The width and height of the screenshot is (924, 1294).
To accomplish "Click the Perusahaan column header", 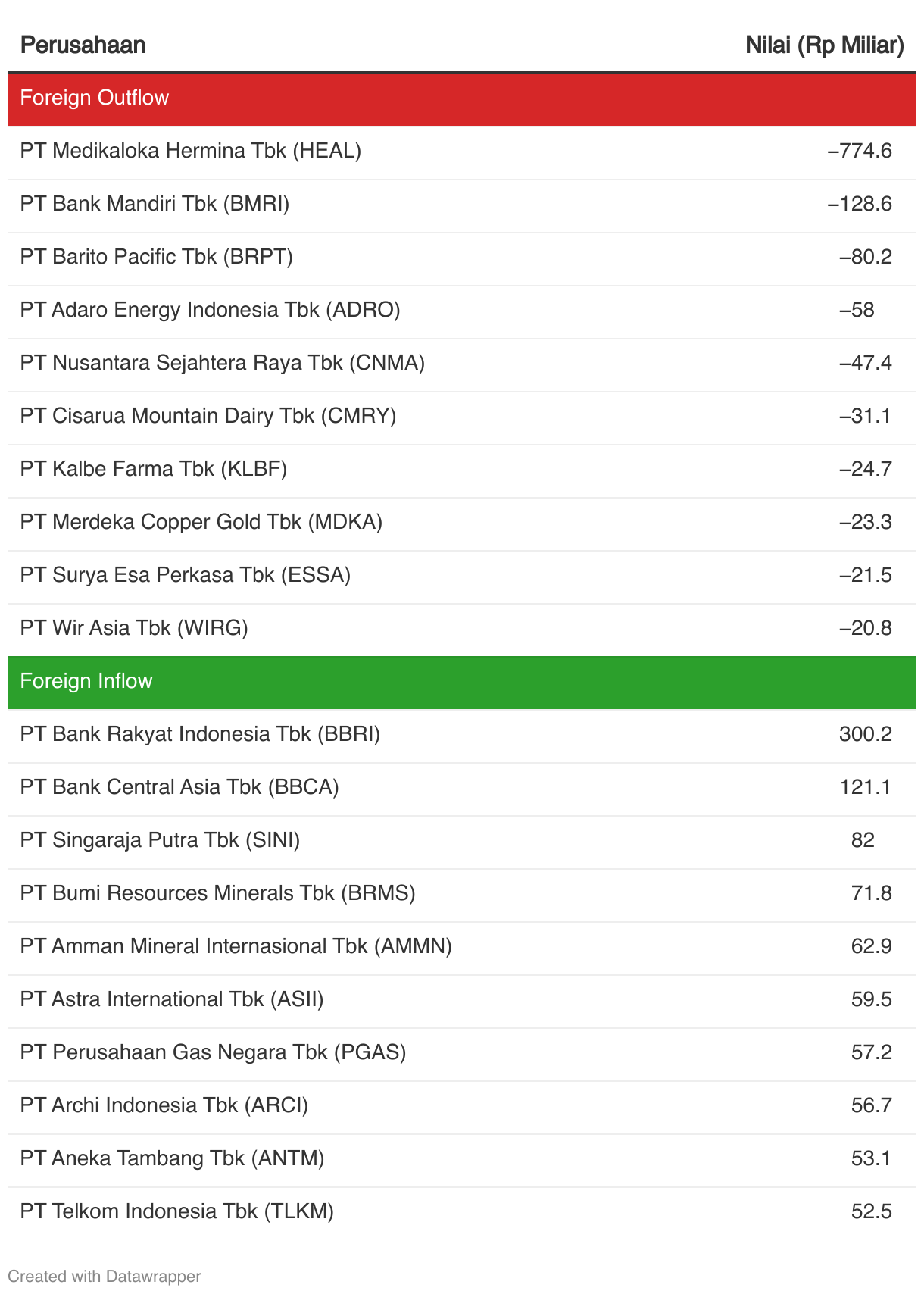I will pyautogui.click(x=83, y=45).
